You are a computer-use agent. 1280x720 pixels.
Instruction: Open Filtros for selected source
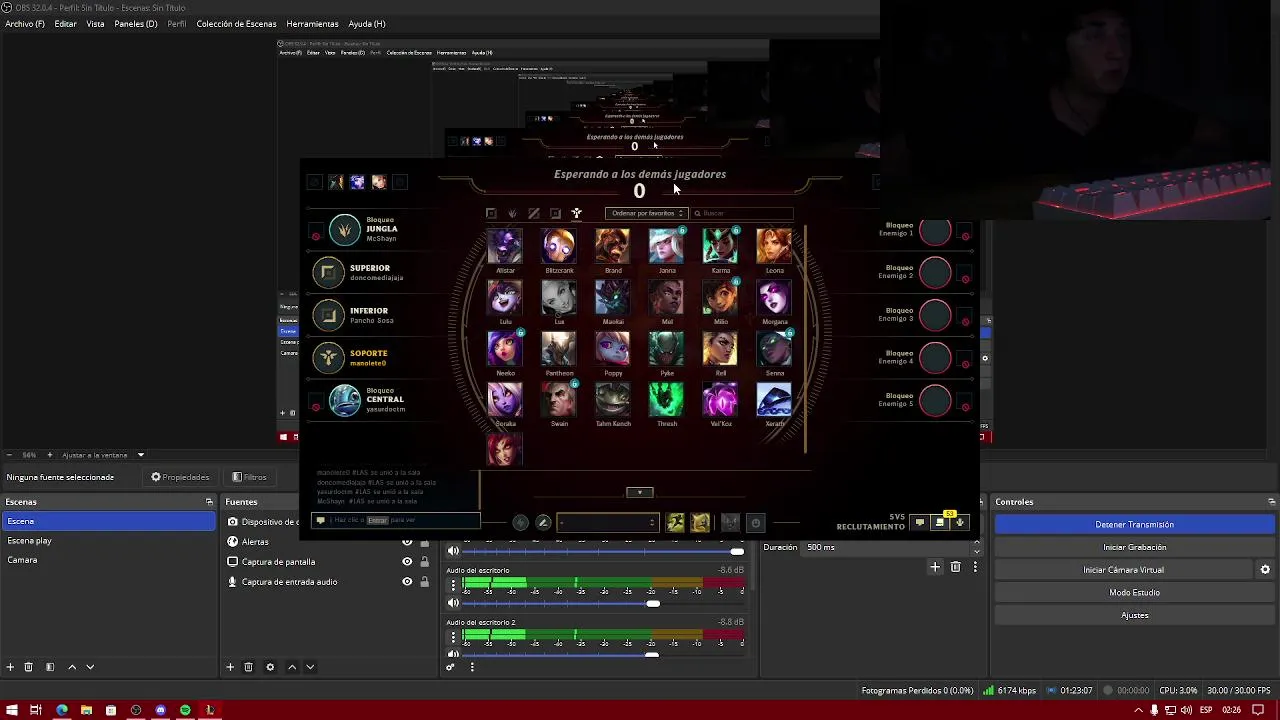(x=249, y=477)
